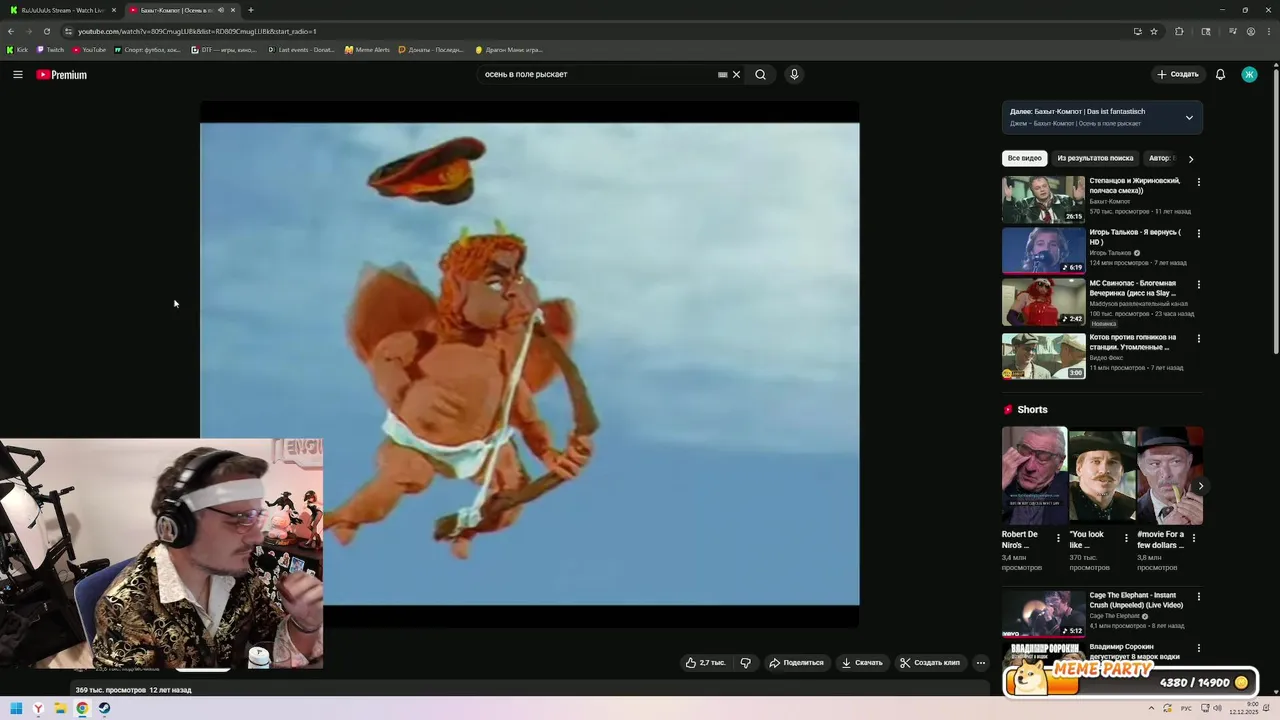Open Last events - Donat... bookmark
The width and height of the screenshot is (1280, 720).
[x=300, y=49]
